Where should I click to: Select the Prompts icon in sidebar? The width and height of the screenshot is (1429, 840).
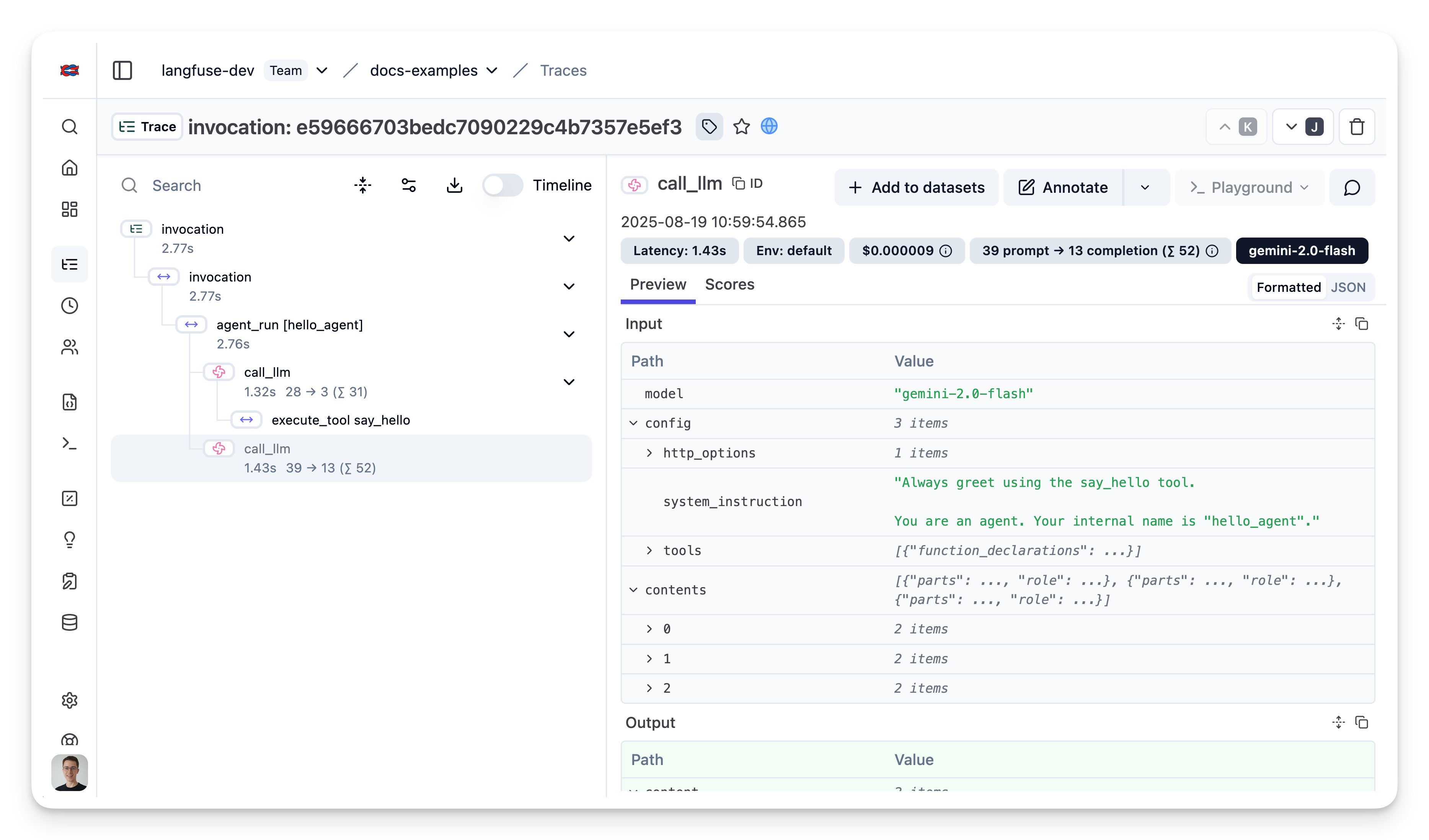[70, 402]
